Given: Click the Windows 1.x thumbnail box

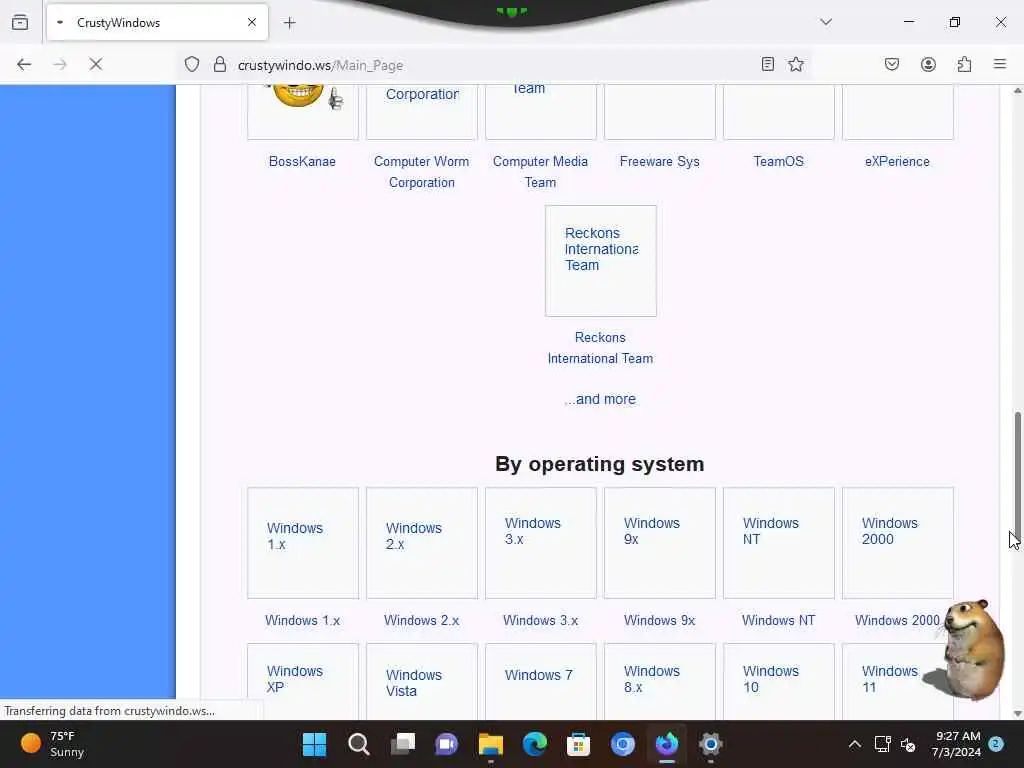Looking at the screenshot, I should coord(303,543).
